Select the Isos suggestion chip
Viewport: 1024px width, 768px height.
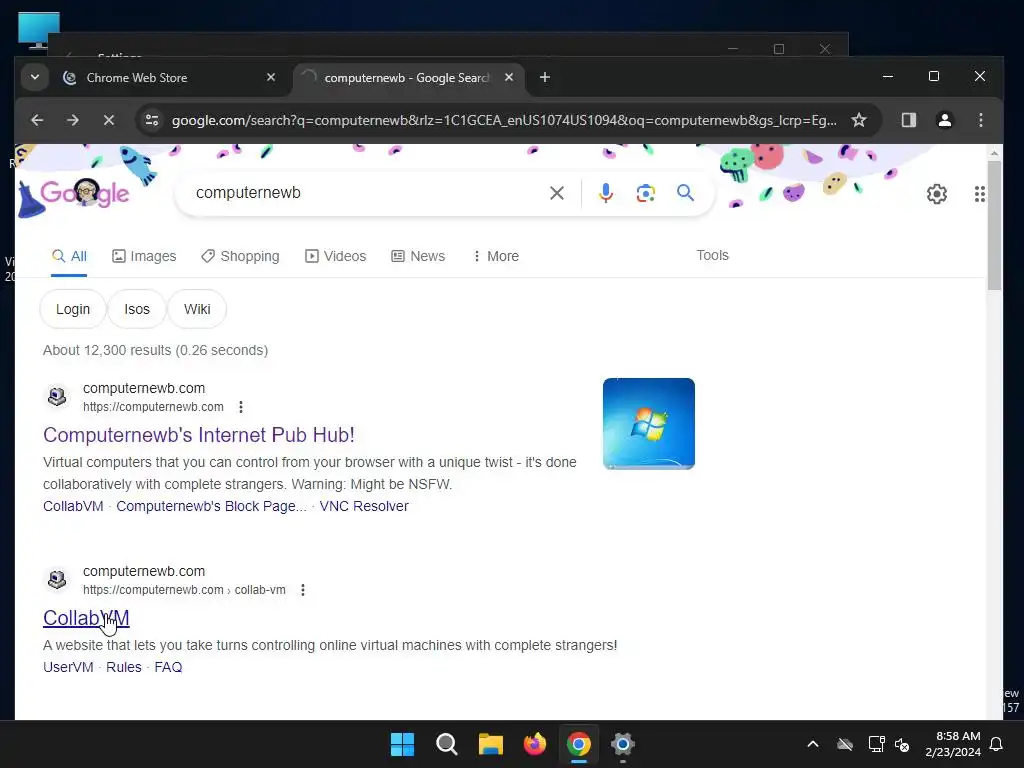tap(136, 309)
